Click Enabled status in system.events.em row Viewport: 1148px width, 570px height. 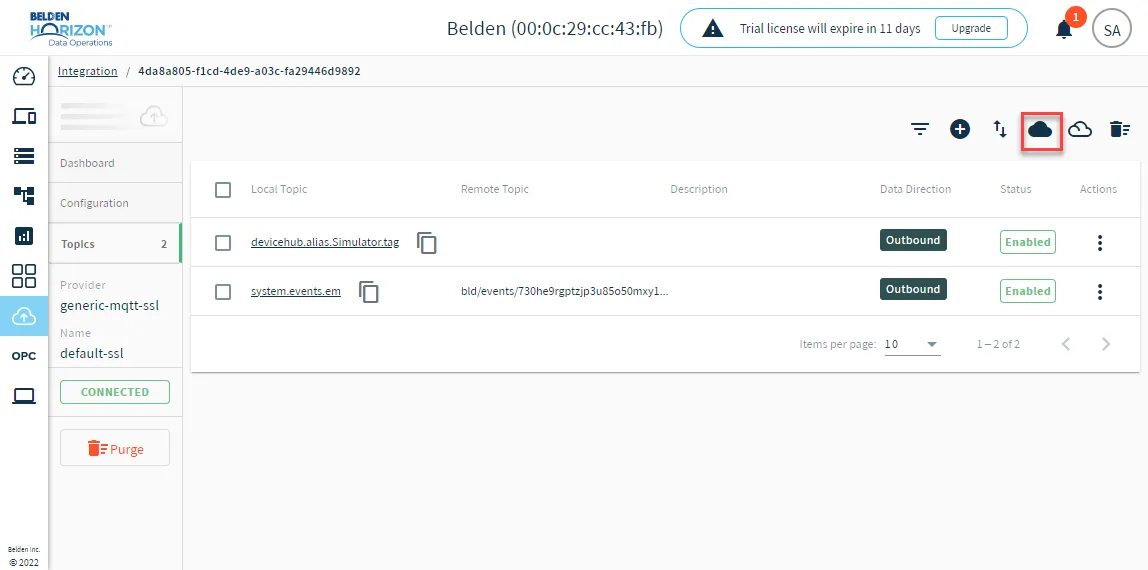1028,291
